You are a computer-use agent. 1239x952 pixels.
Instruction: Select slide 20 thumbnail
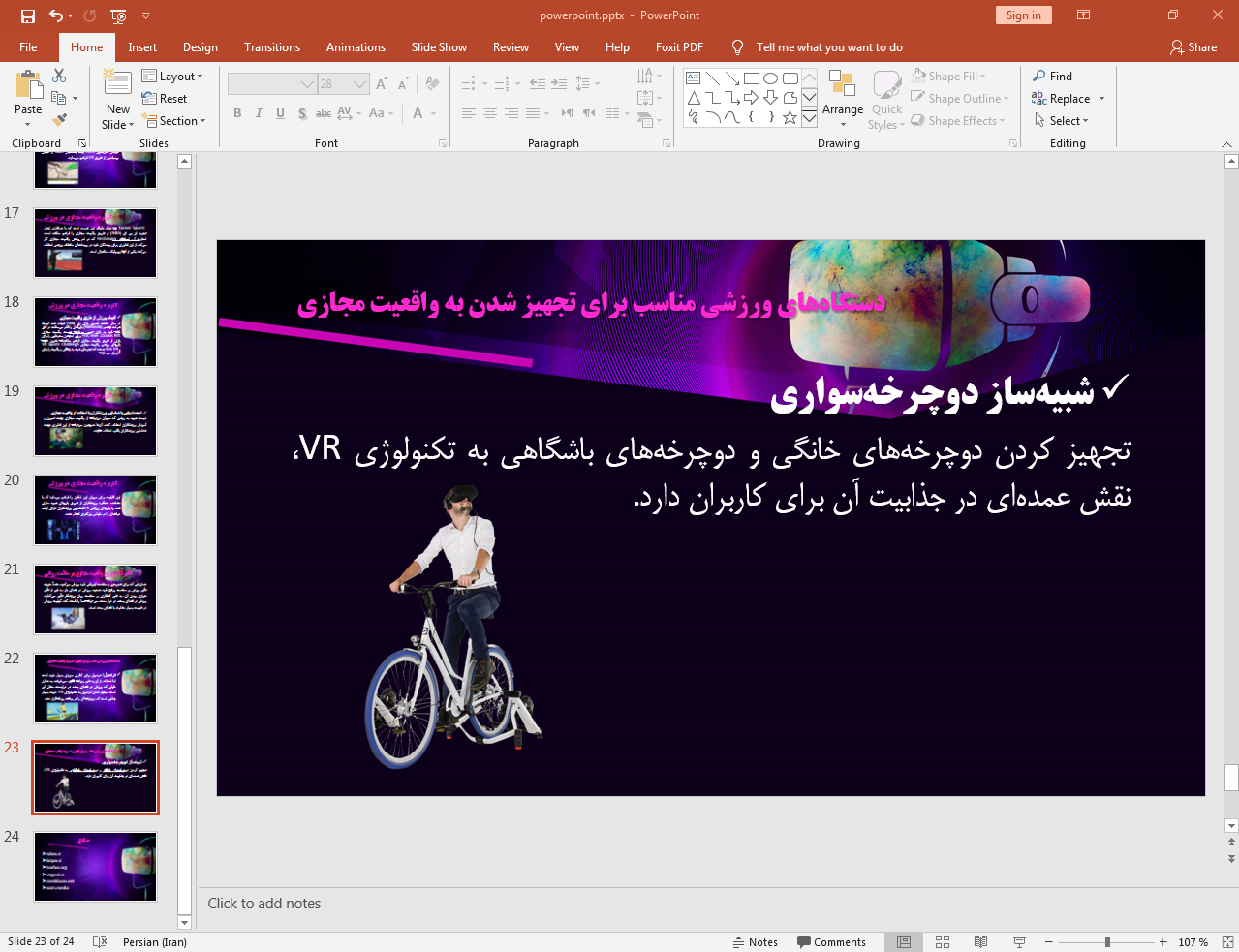click(x=95, y=510)
